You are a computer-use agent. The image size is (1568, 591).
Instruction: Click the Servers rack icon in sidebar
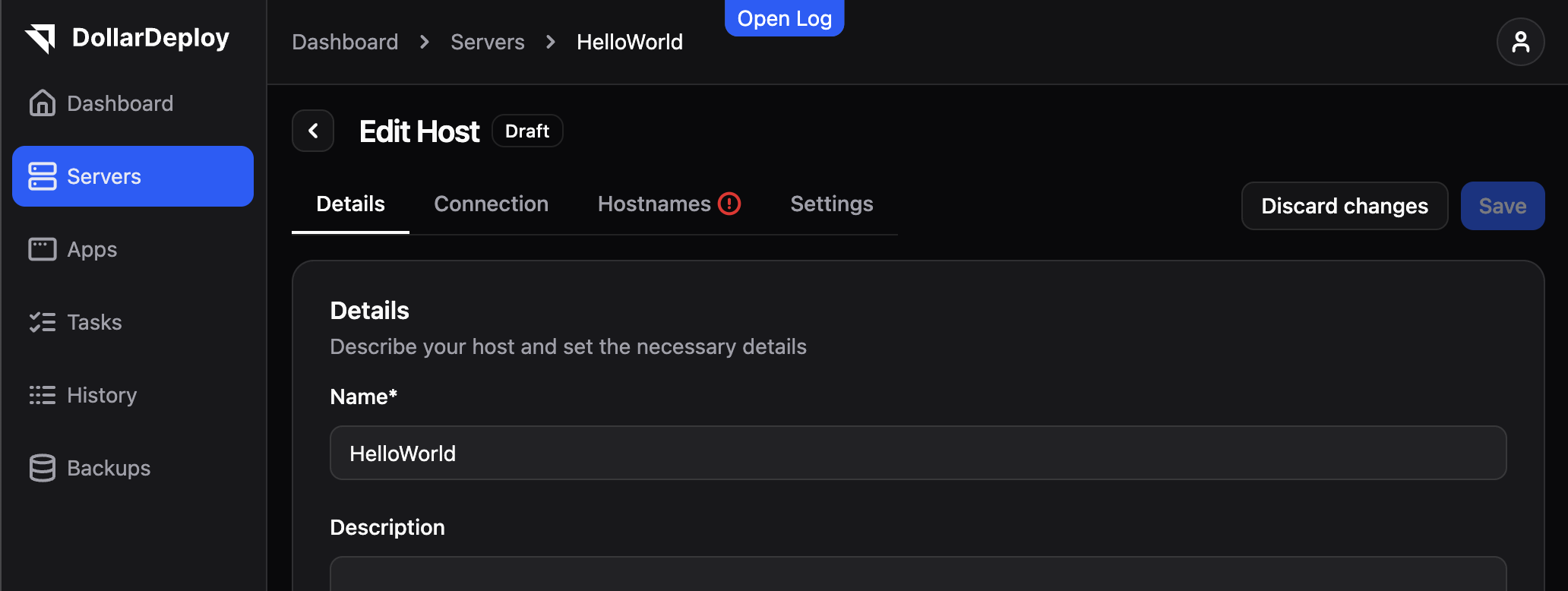pyautogui.click(x=43, y=176)
